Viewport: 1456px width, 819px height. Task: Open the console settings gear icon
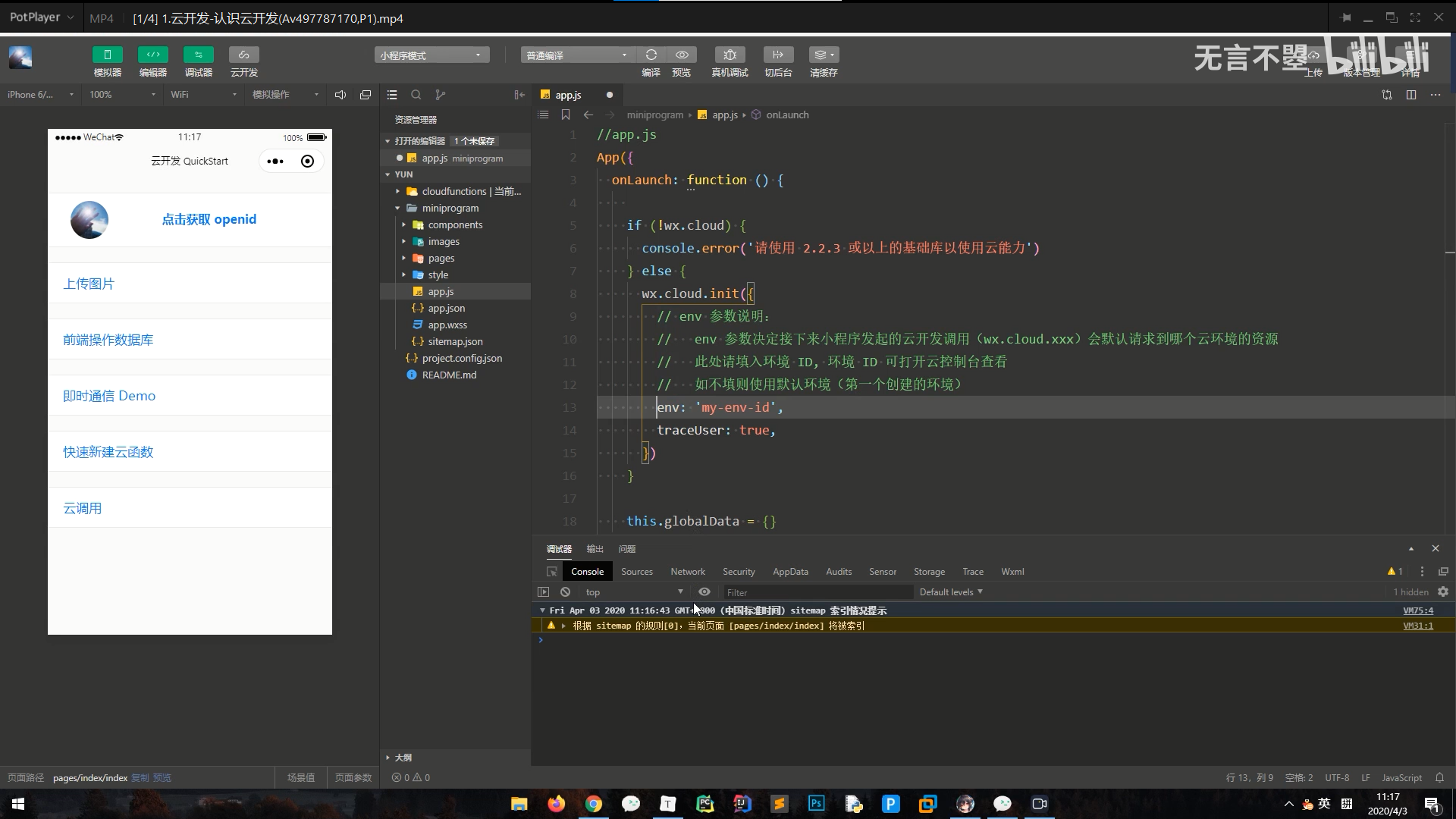(x=1443, y=592)
